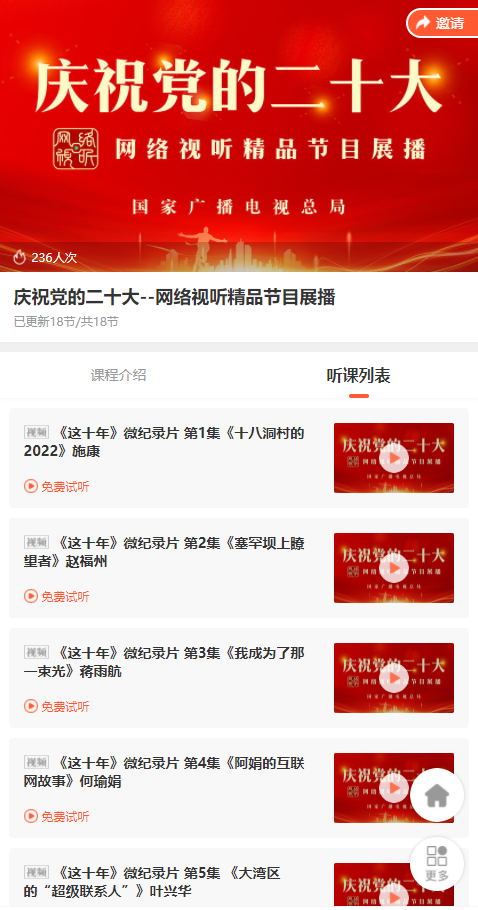Click 视频 tag on 第5集 row
Viewport: 478px width, 910px height.
[x=36, y=872]
